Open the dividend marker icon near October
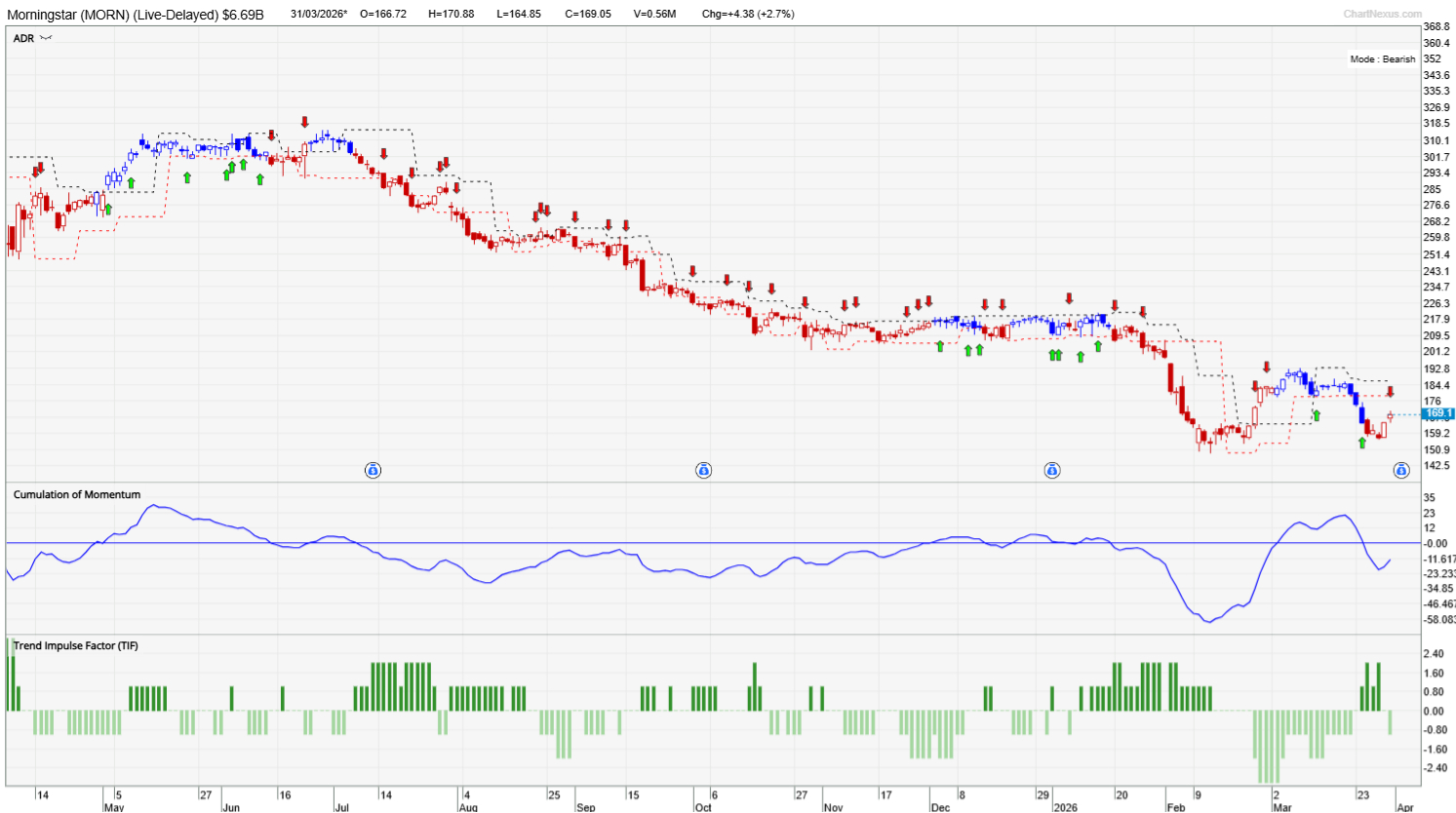This screenshot has width=1456, height=813. [x=703, y=471]
